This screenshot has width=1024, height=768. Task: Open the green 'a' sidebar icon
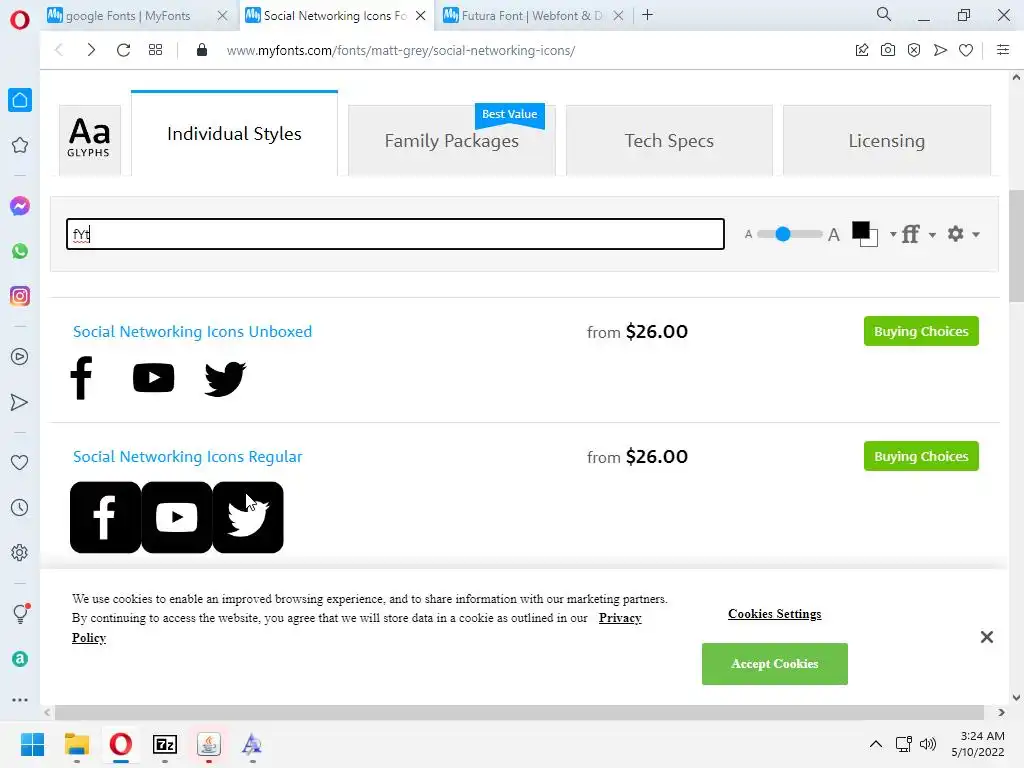20,659
